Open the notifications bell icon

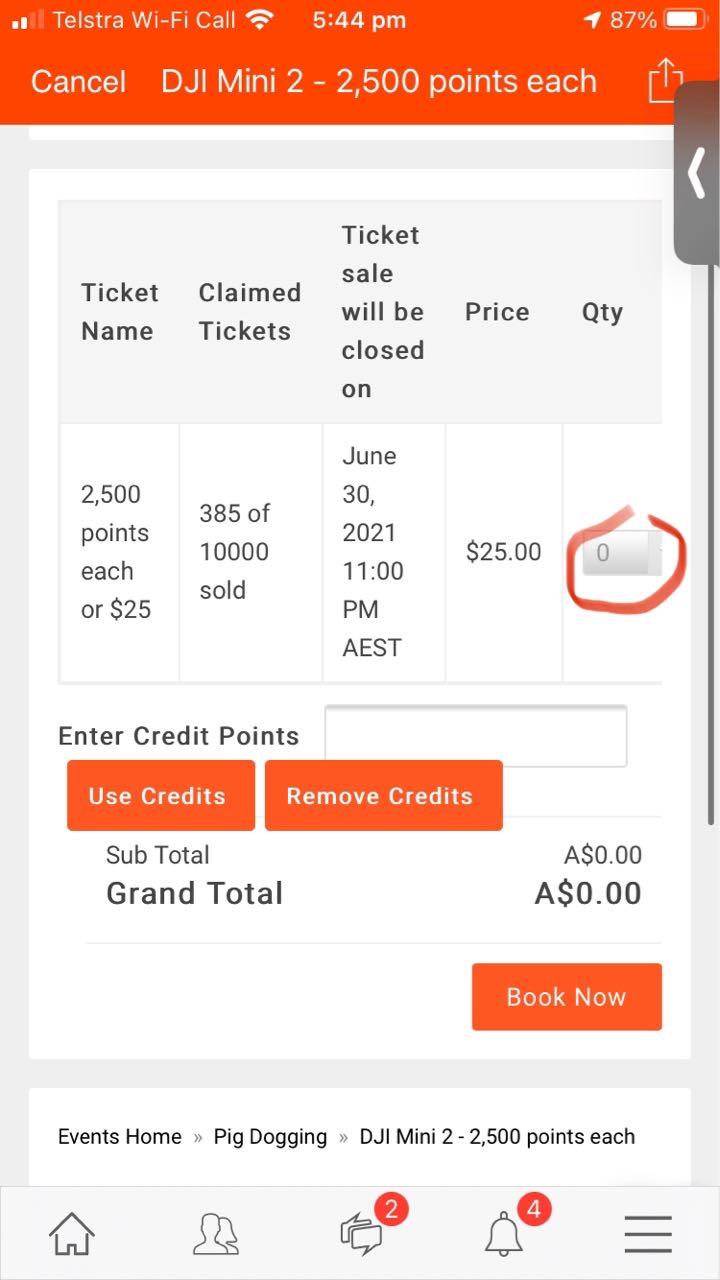tap(505, 1234)
